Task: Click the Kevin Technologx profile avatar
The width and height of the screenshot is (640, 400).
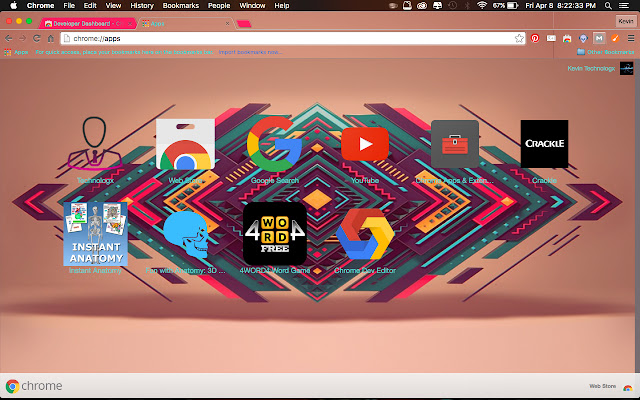Action: [x=627, y=69]
